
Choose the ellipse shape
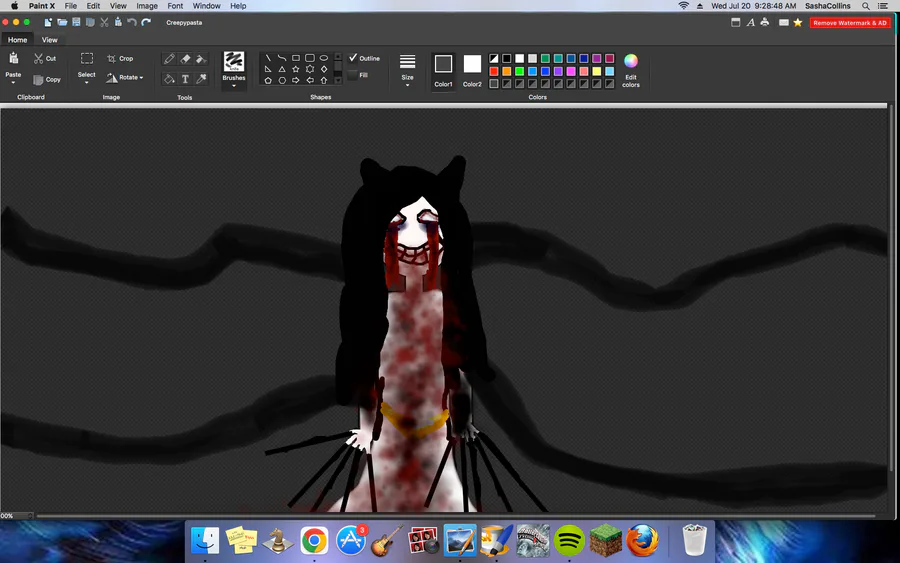point(324,58)
